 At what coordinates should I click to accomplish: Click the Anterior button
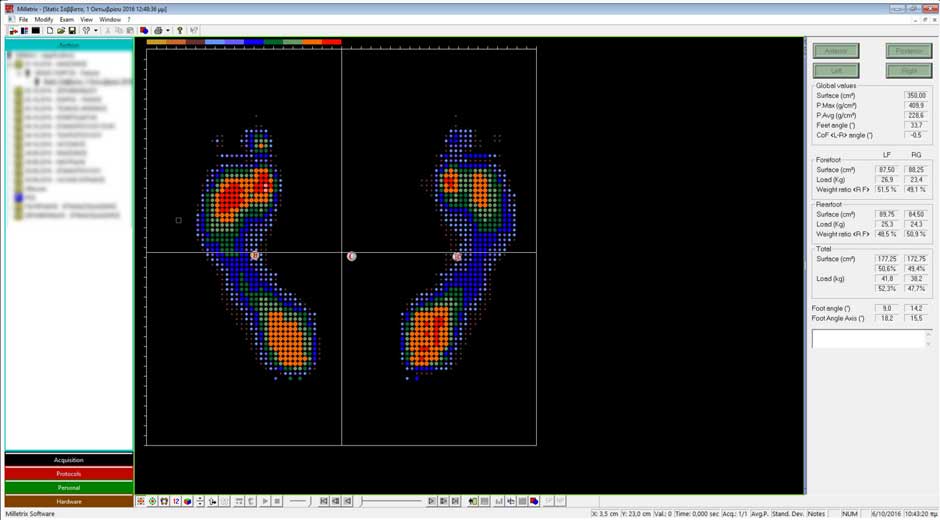pos(836,51)
